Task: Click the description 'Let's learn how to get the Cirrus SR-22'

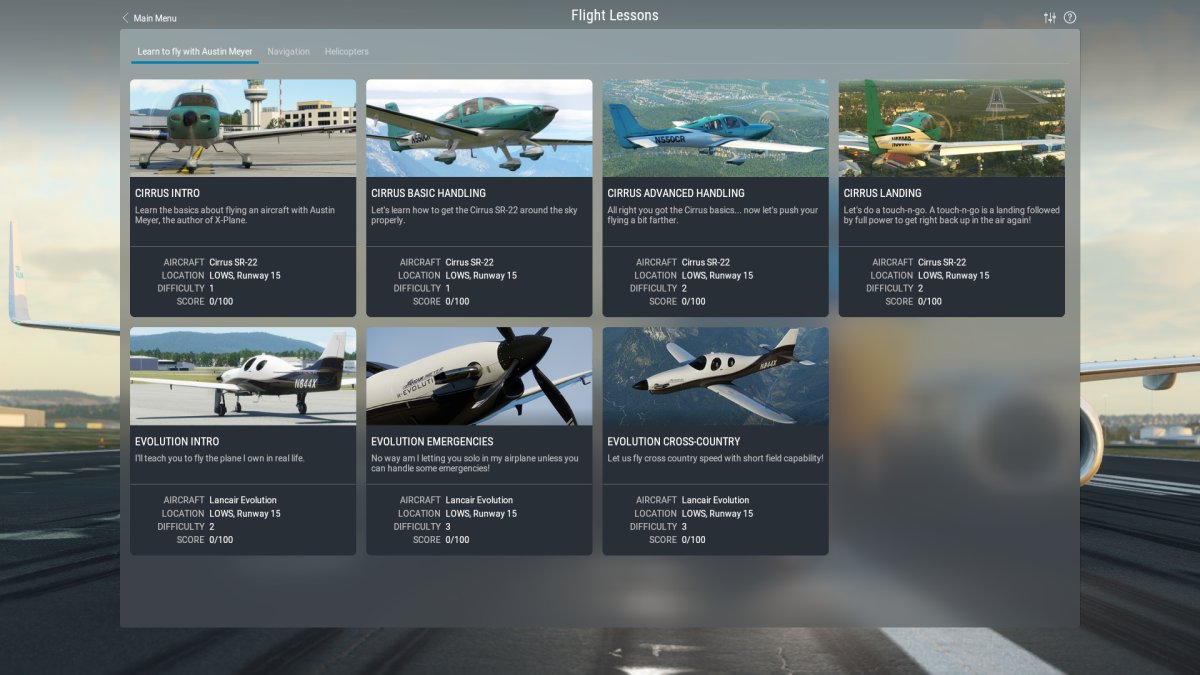Action: 474,215
